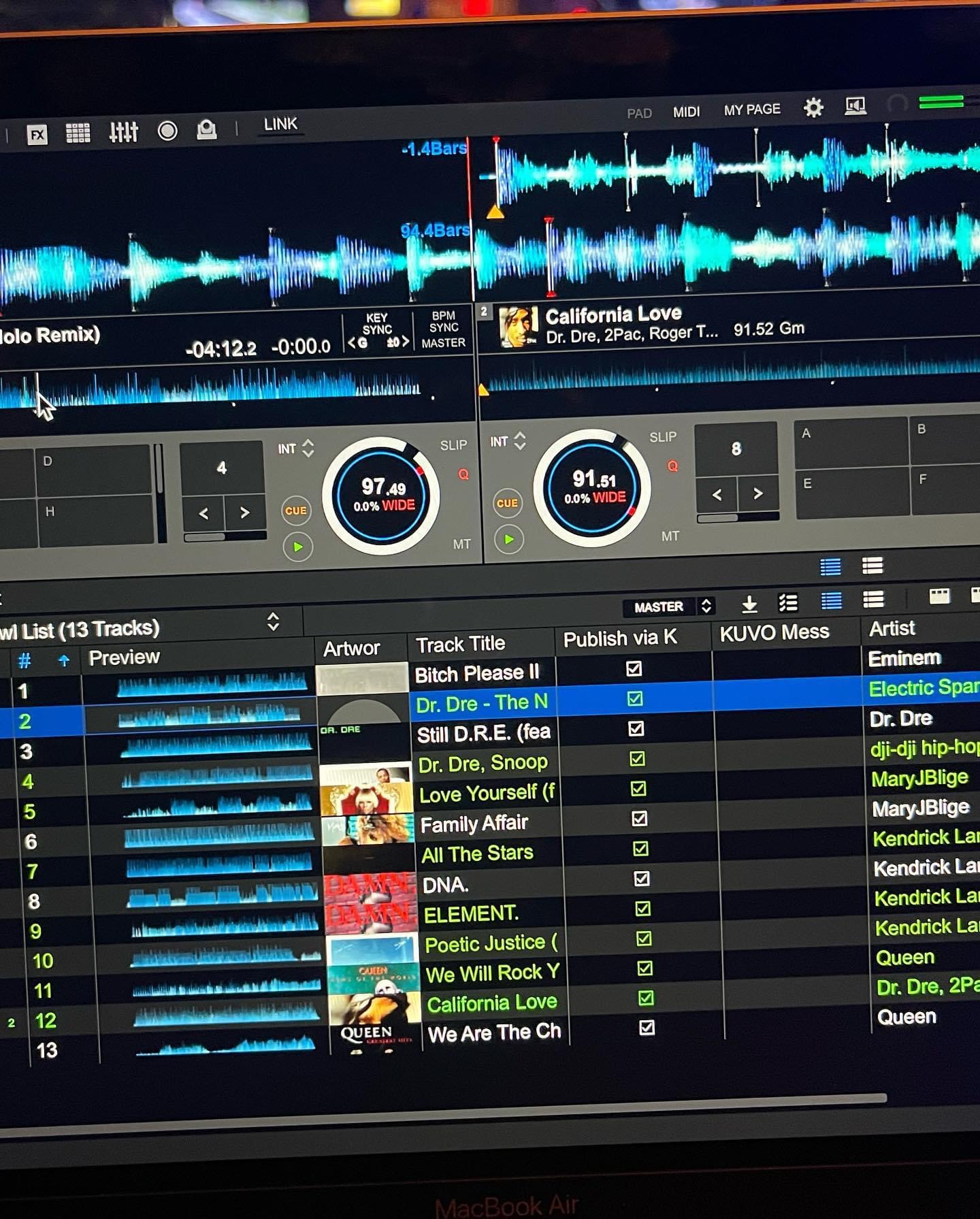Click the lighting mode icon next to LINK
This screenshot has width=980, height=1219.
pos(207,129)
